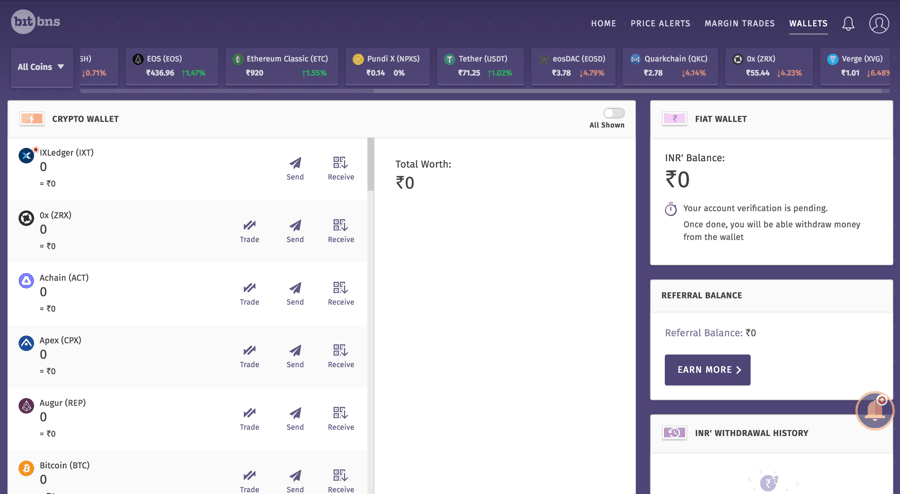Select EOS (EOS) ticker card

point(172,67)
